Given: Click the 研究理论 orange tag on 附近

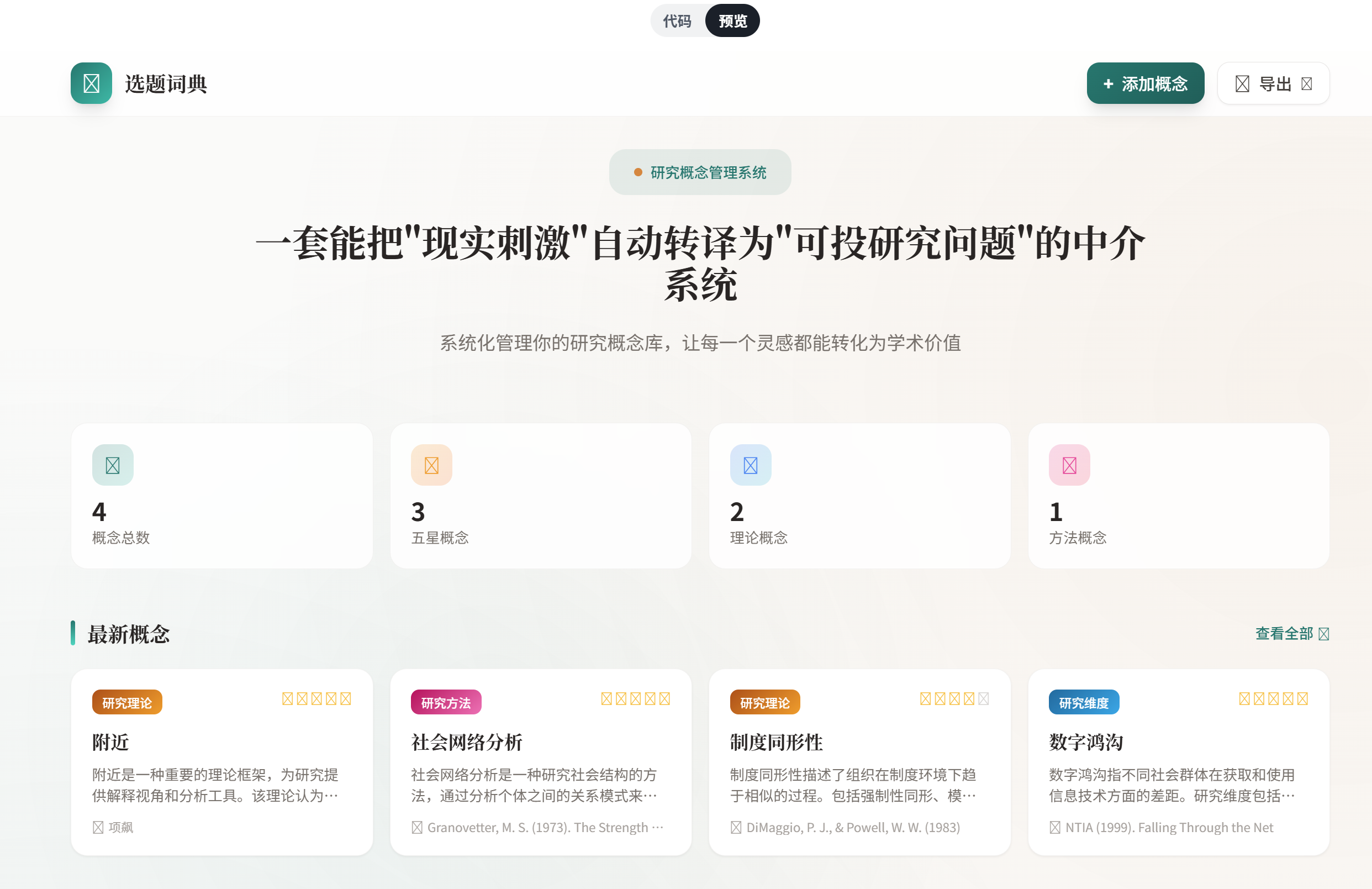Looking at the screenshot, I should pyautogui.click(x=127, y=702).
